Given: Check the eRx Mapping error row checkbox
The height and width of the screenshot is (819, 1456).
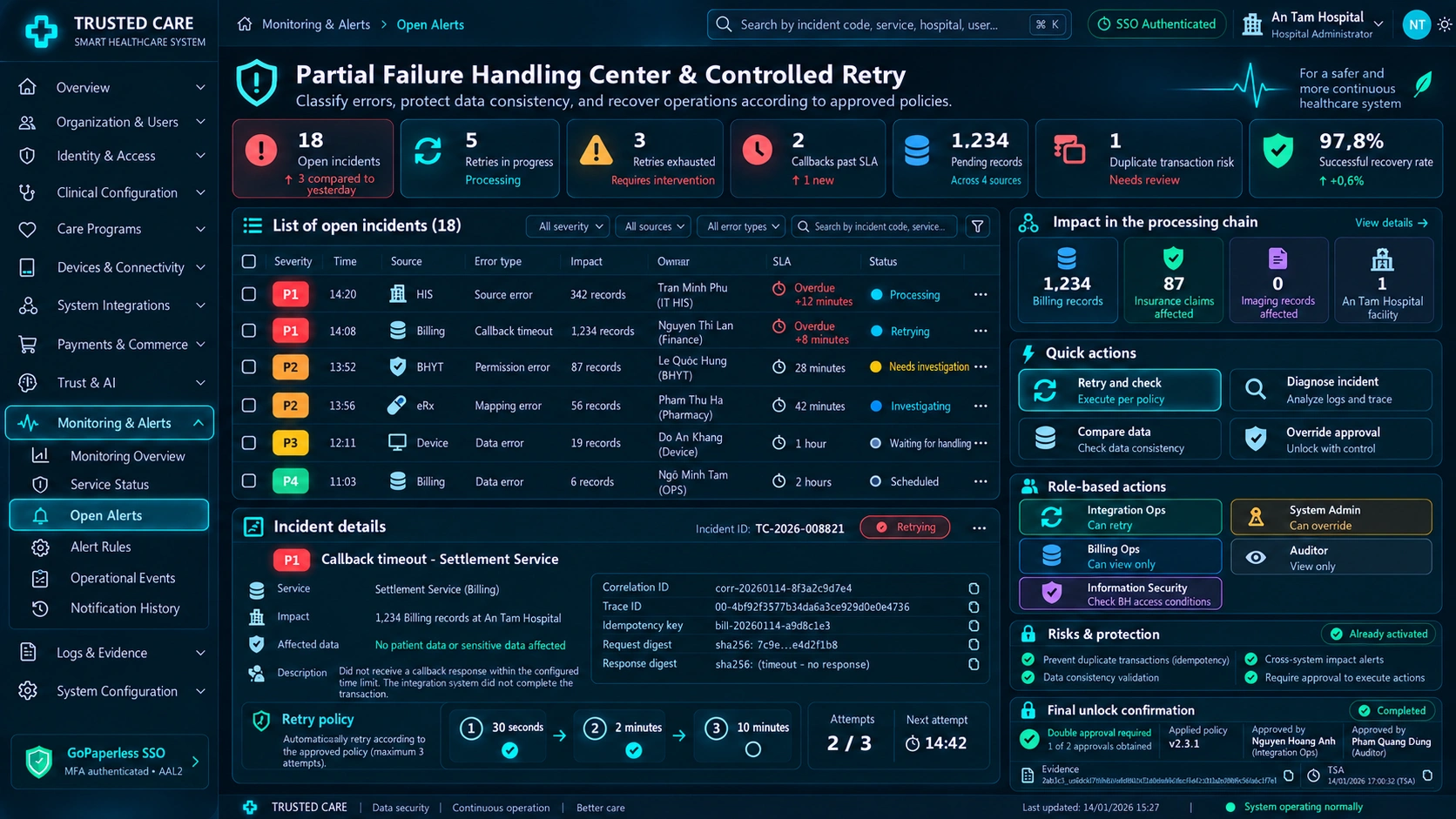Looking at the screenshot, I should click(x=249, y=406).
